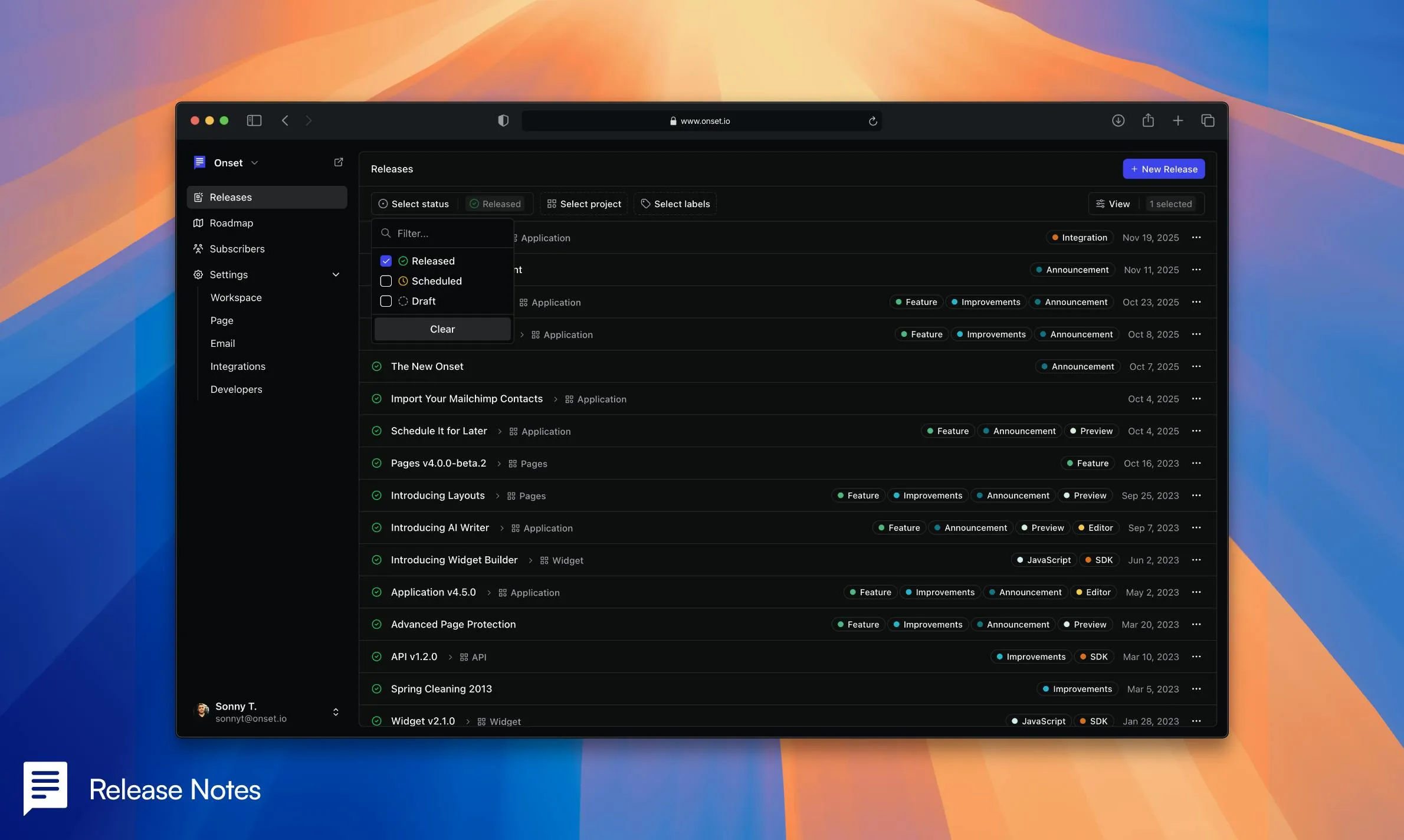Open more options for Pages v4.0.0-beta.2
Viewport: 1404px width, 840px height.
tap(1196, 463)
